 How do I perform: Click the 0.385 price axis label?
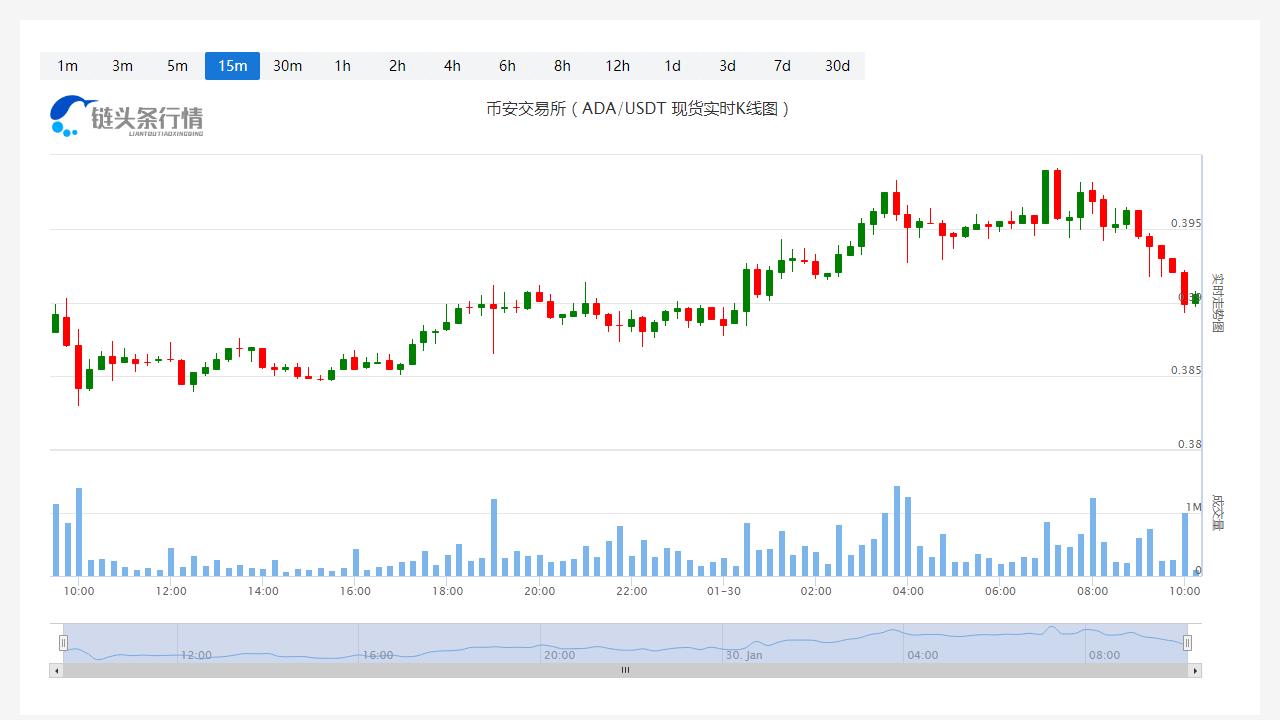(1186, 370)
